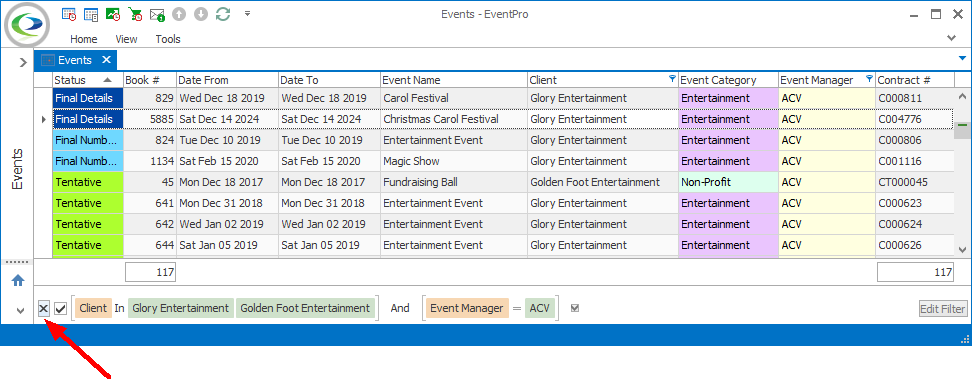
Task: Sort by Date To column header
Action: pyautogui.click(x=329, y=80)
